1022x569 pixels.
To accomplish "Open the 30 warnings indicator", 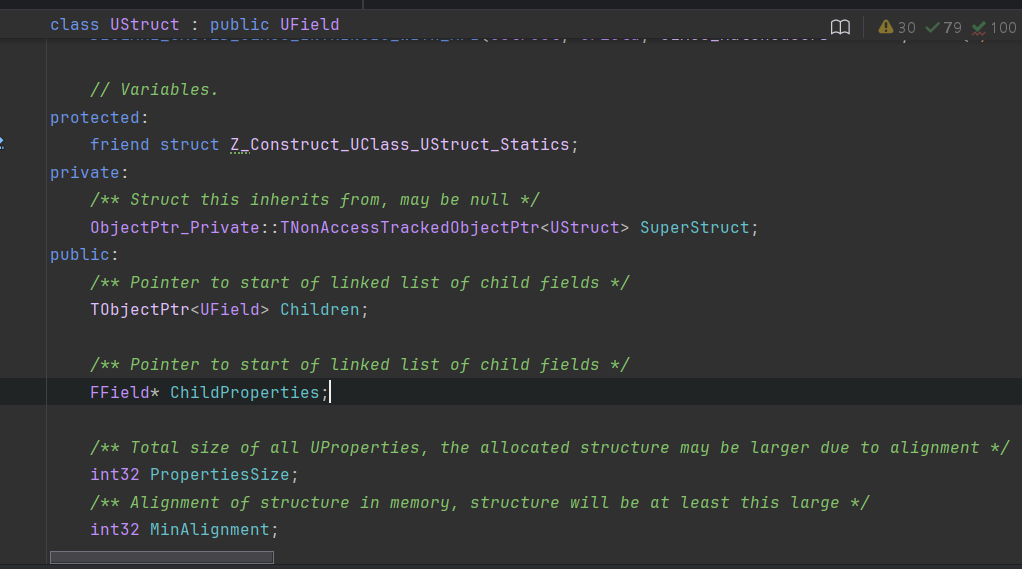I will [x=897, y=27].
